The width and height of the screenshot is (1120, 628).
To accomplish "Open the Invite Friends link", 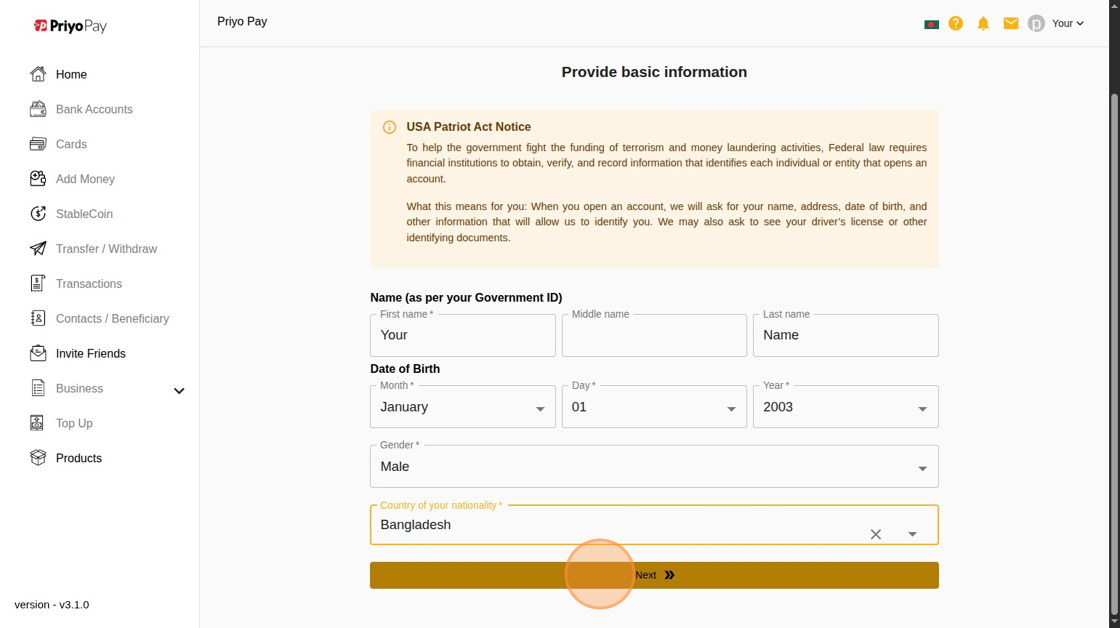I will [x=90, y=354].
